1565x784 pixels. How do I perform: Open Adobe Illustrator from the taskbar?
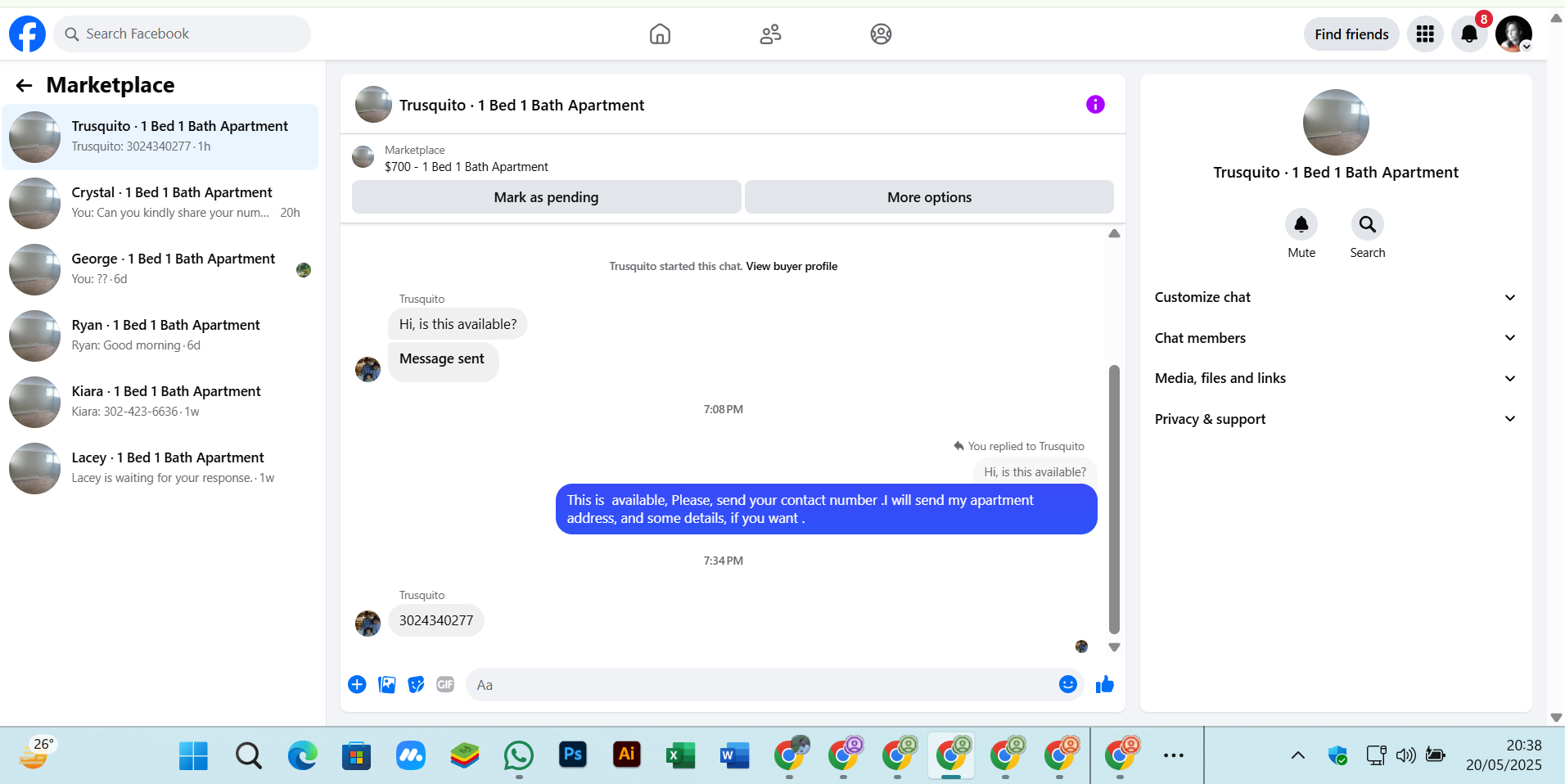point(627,754)
